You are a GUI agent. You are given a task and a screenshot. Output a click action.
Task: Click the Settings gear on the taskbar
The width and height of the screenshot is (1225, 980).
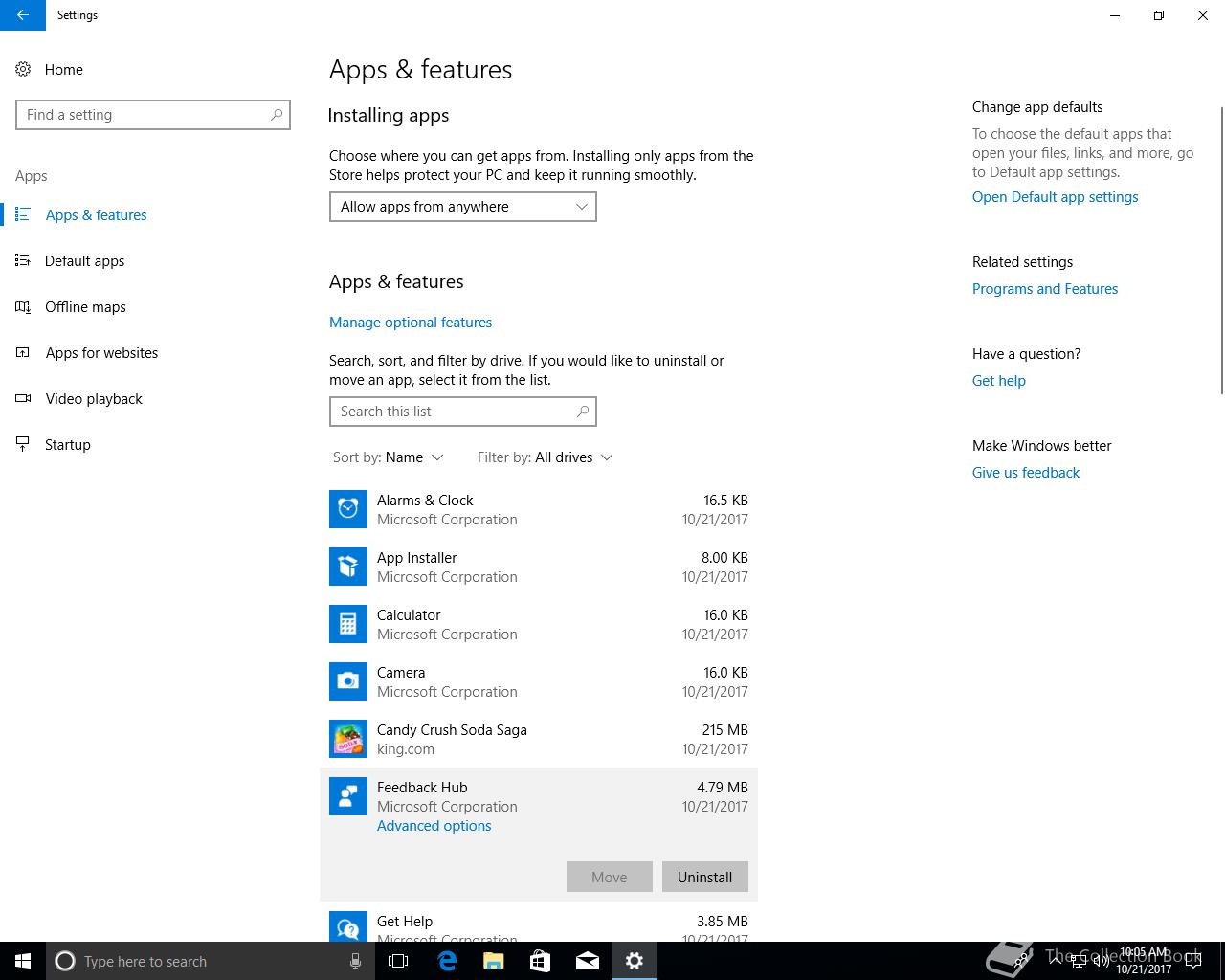tap(635, 961)
